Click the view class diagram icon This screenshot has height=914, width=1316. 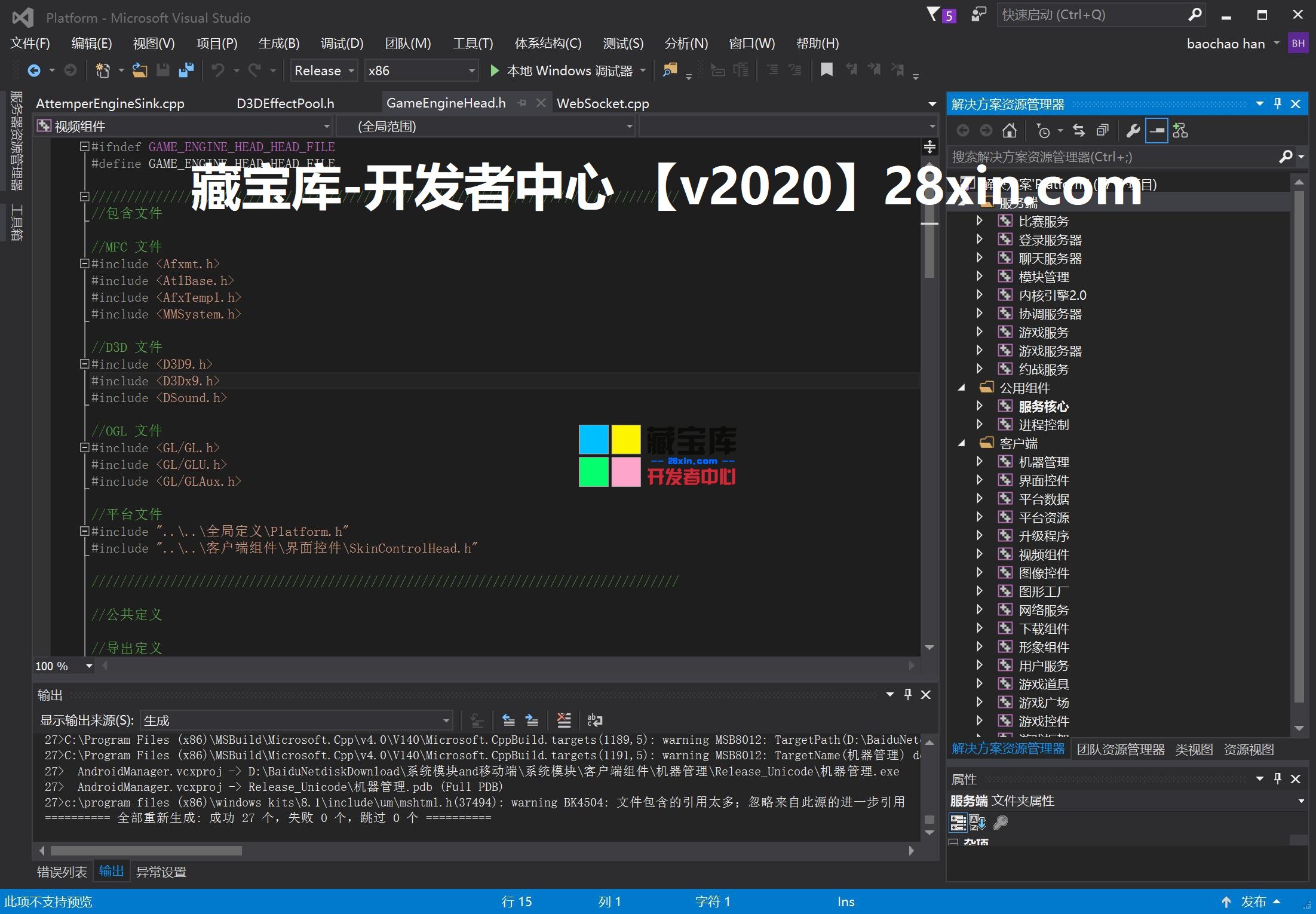coord(1180,130)
